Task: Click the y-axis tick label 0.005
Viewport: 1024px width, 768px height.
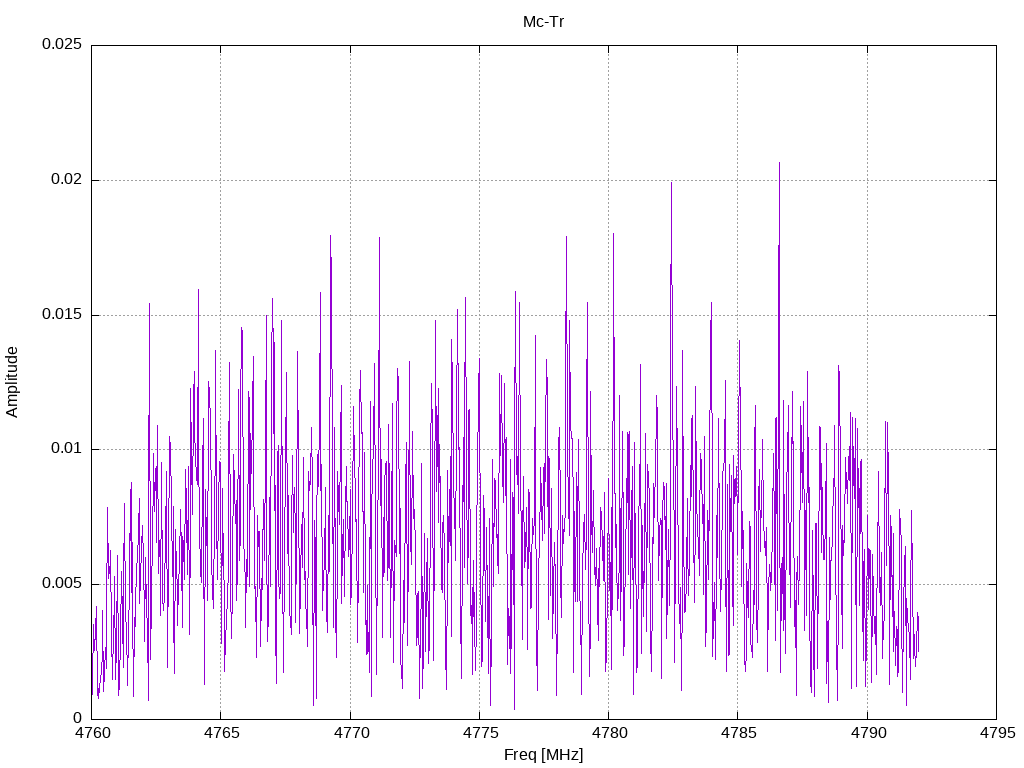Action: [x=62, y=583]
